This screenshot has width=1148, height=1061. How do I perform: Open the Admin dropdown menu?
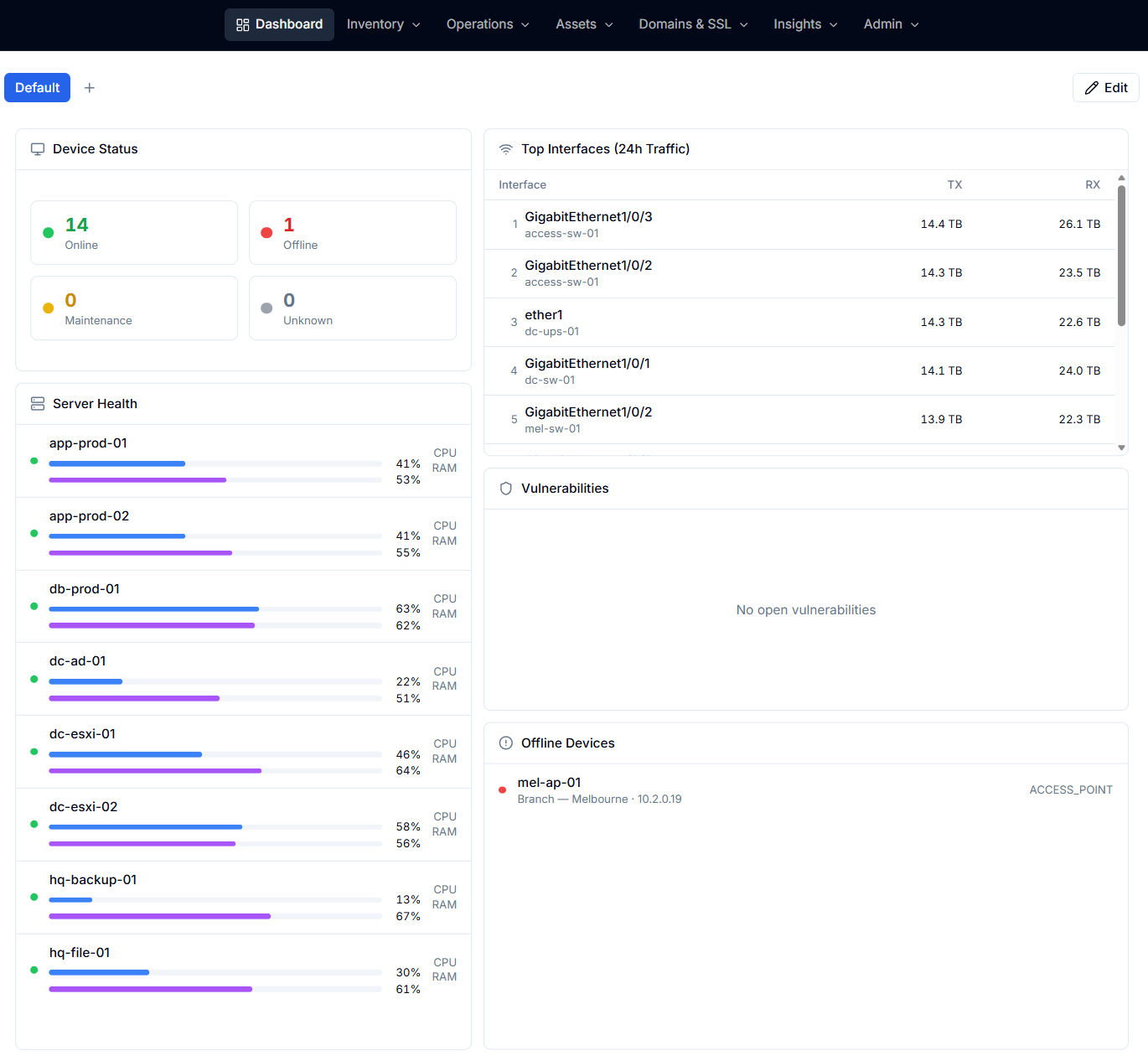click(891, 25)
